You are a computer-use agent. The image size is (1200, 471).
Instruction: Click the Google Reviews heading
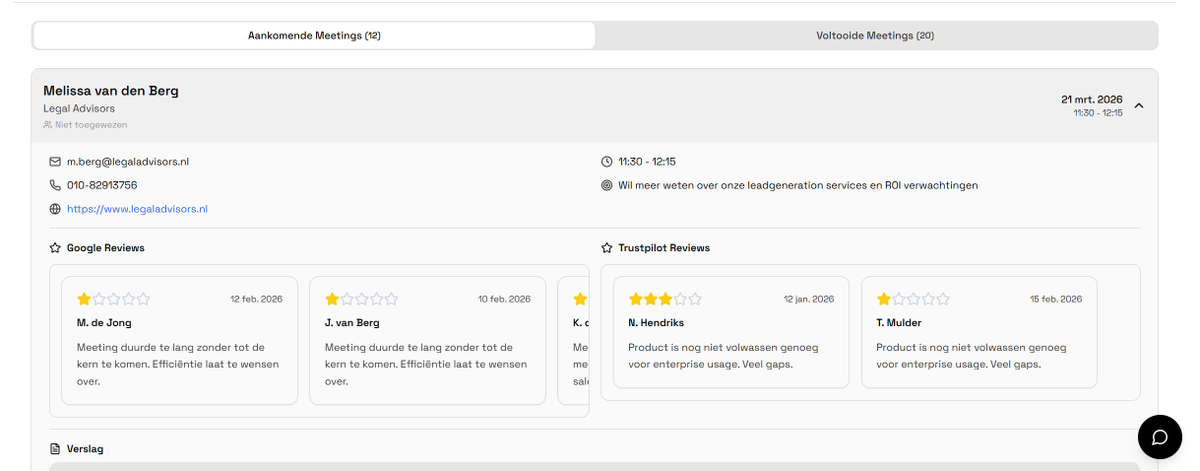pyautogui.click(x=106, y=247)
